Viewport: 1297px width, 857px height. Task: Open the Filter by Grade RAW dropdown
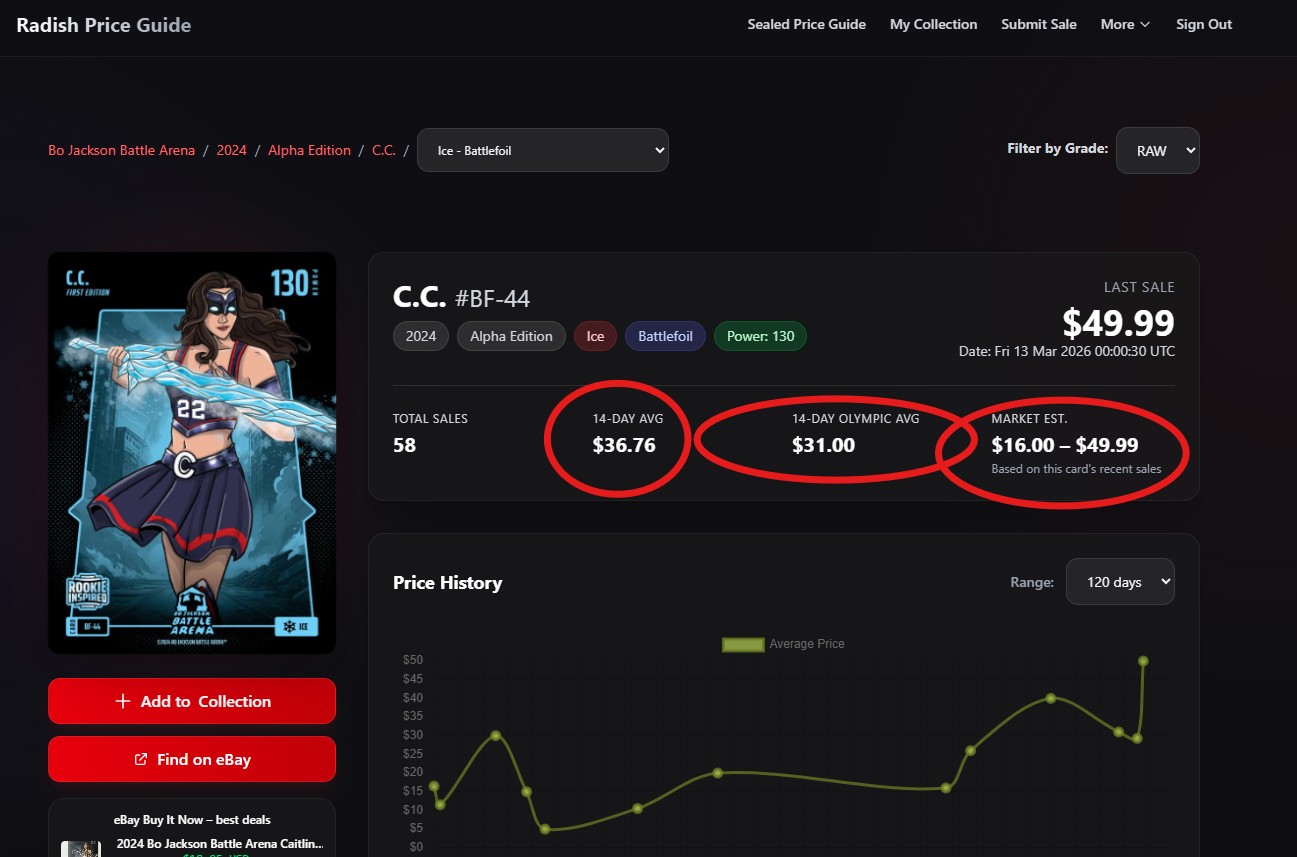(1157, 150)
